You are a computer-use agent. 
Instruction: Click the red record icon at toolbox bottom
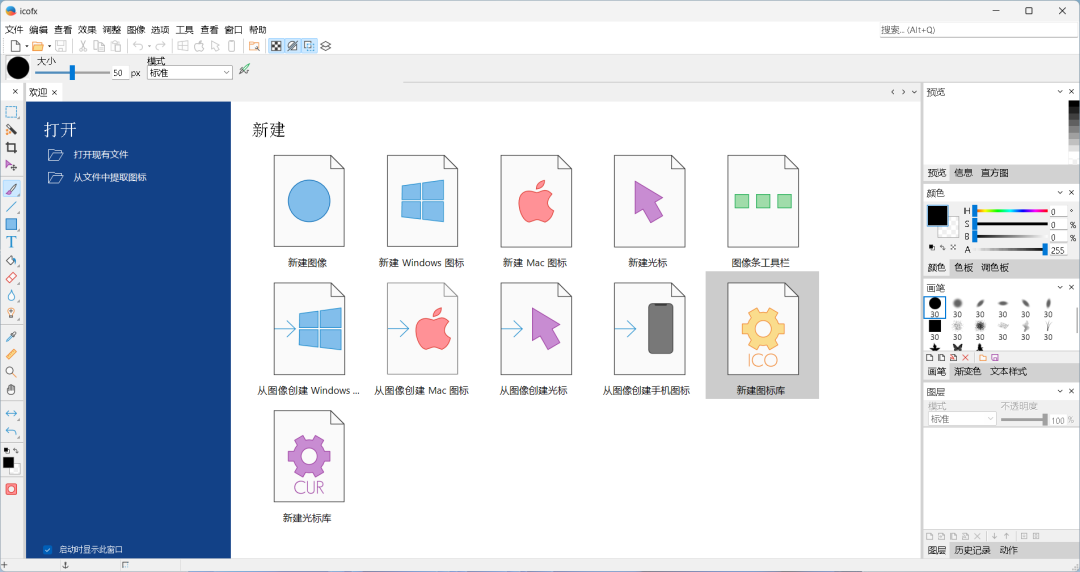click(11, 489)
